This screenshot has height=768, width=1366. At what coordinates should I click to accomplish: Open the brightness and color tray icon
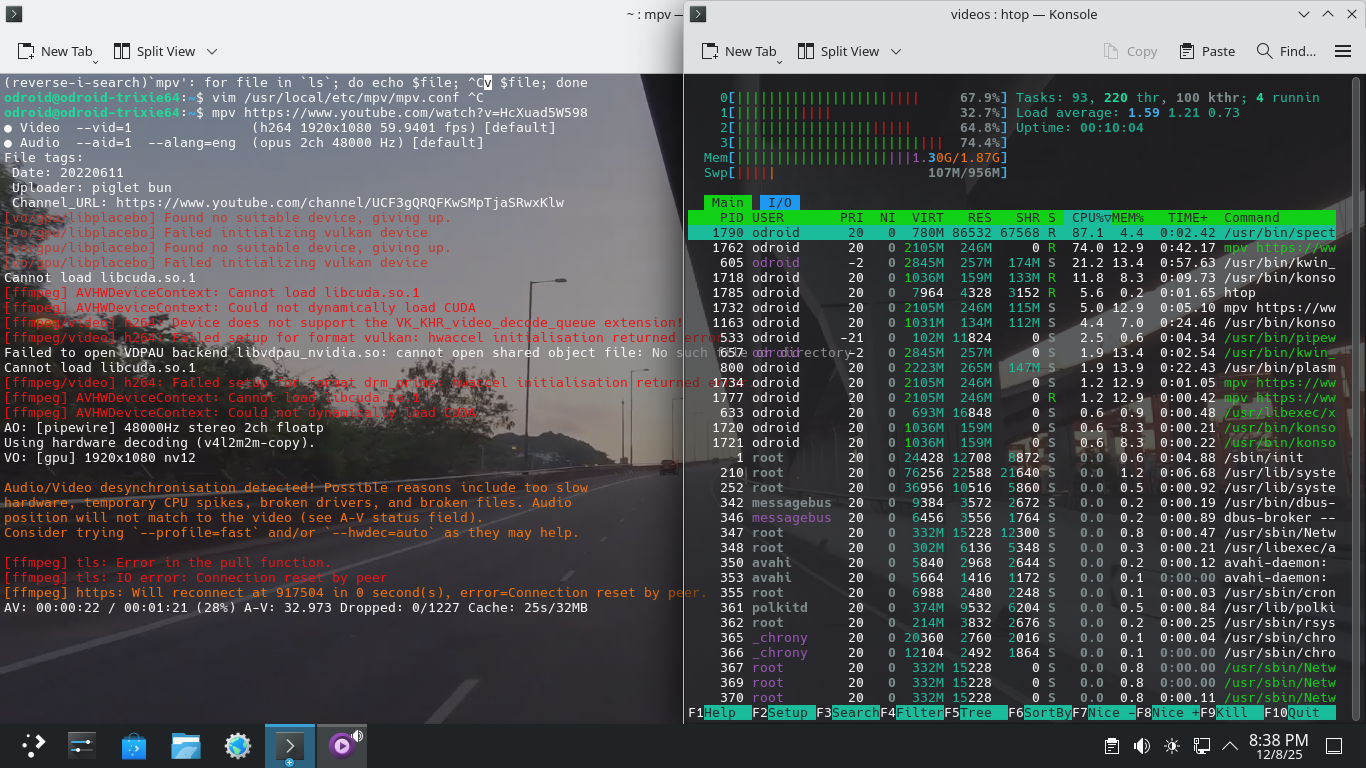pos(1172,746)
